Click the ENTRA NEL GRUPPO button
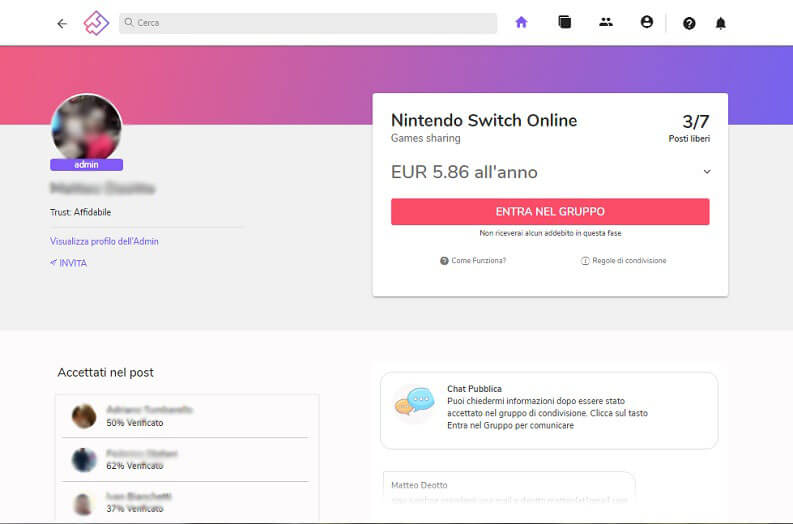The image size is (793, 524). tap(550, 211)
